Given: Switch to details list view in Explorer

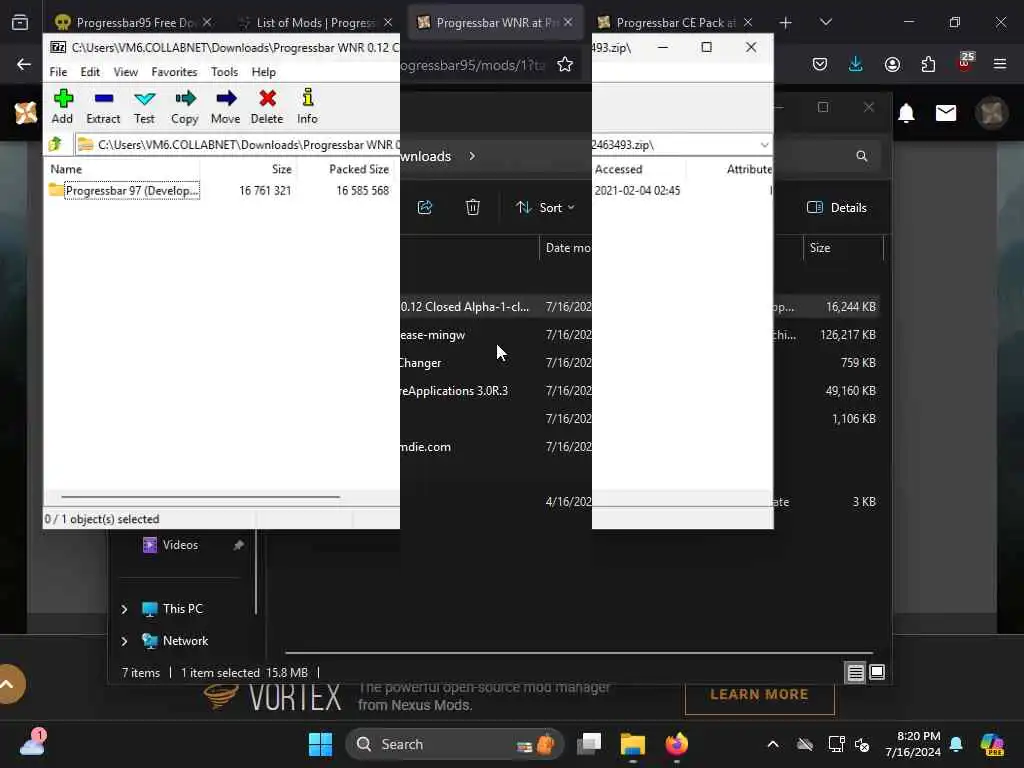Looking at the screenshot, I should point(856,672).
